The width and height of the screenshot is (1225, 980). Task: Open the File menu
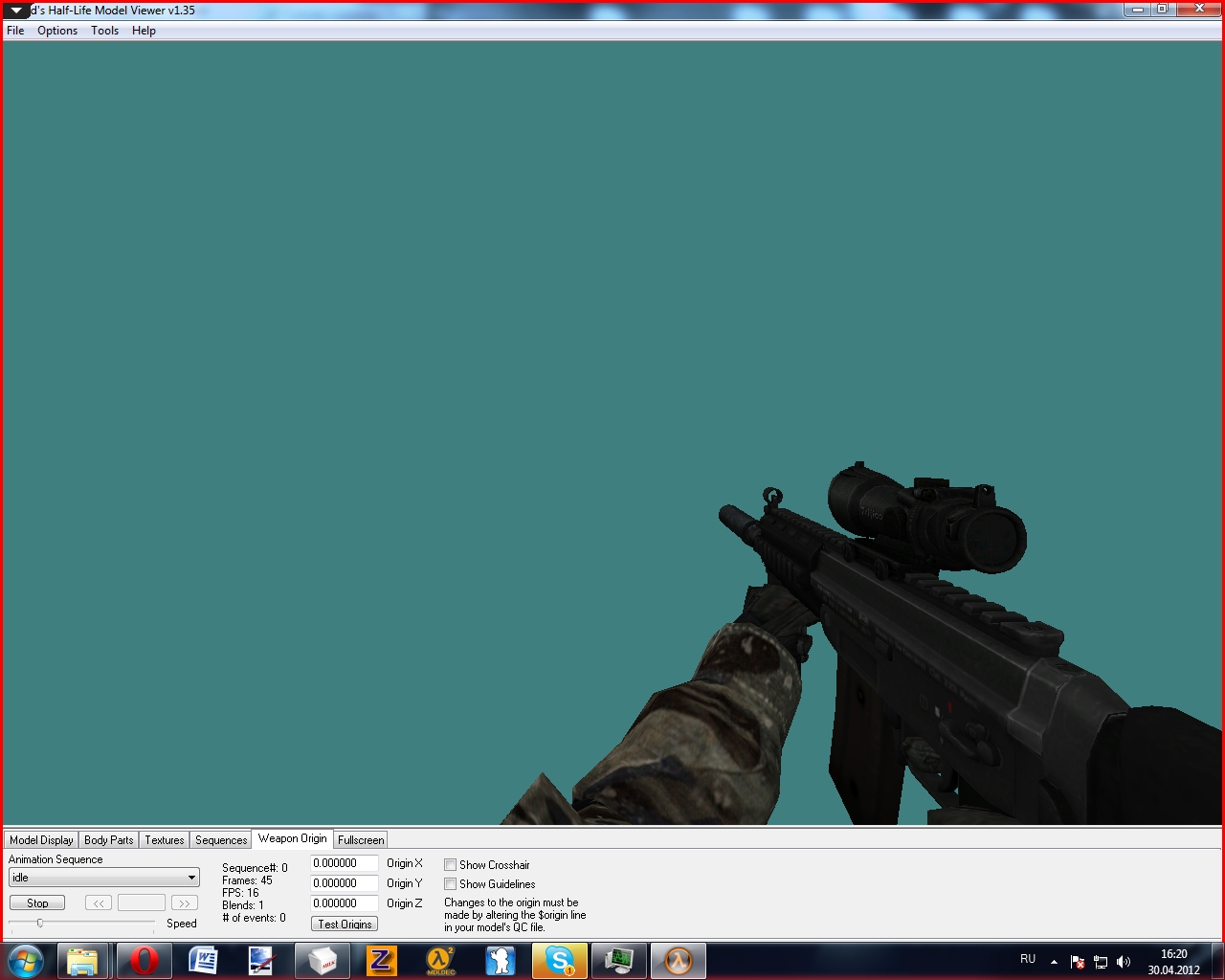15,31
